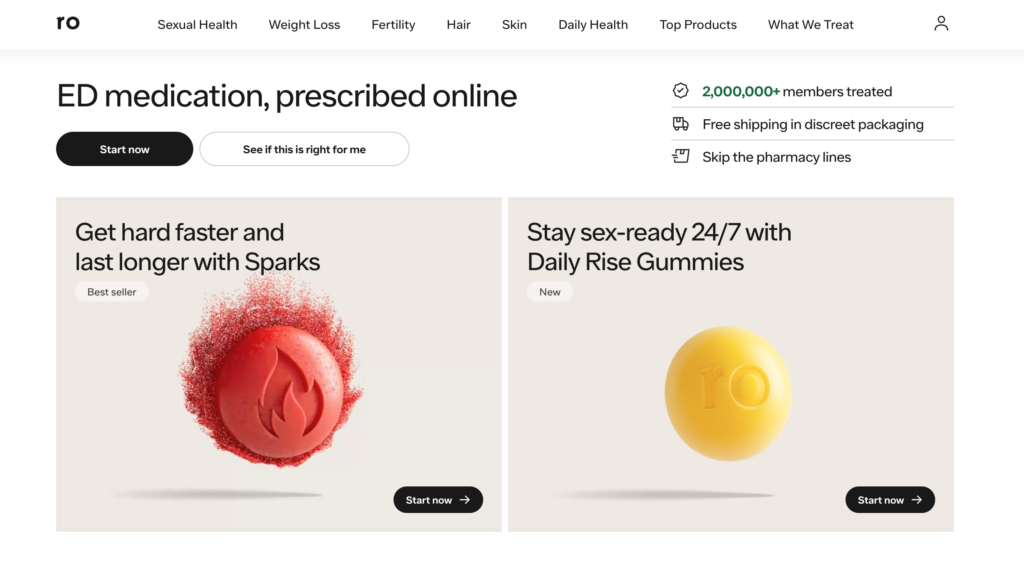
Task: Select Top Products in navigation
Action: click(x=697, y=25)
